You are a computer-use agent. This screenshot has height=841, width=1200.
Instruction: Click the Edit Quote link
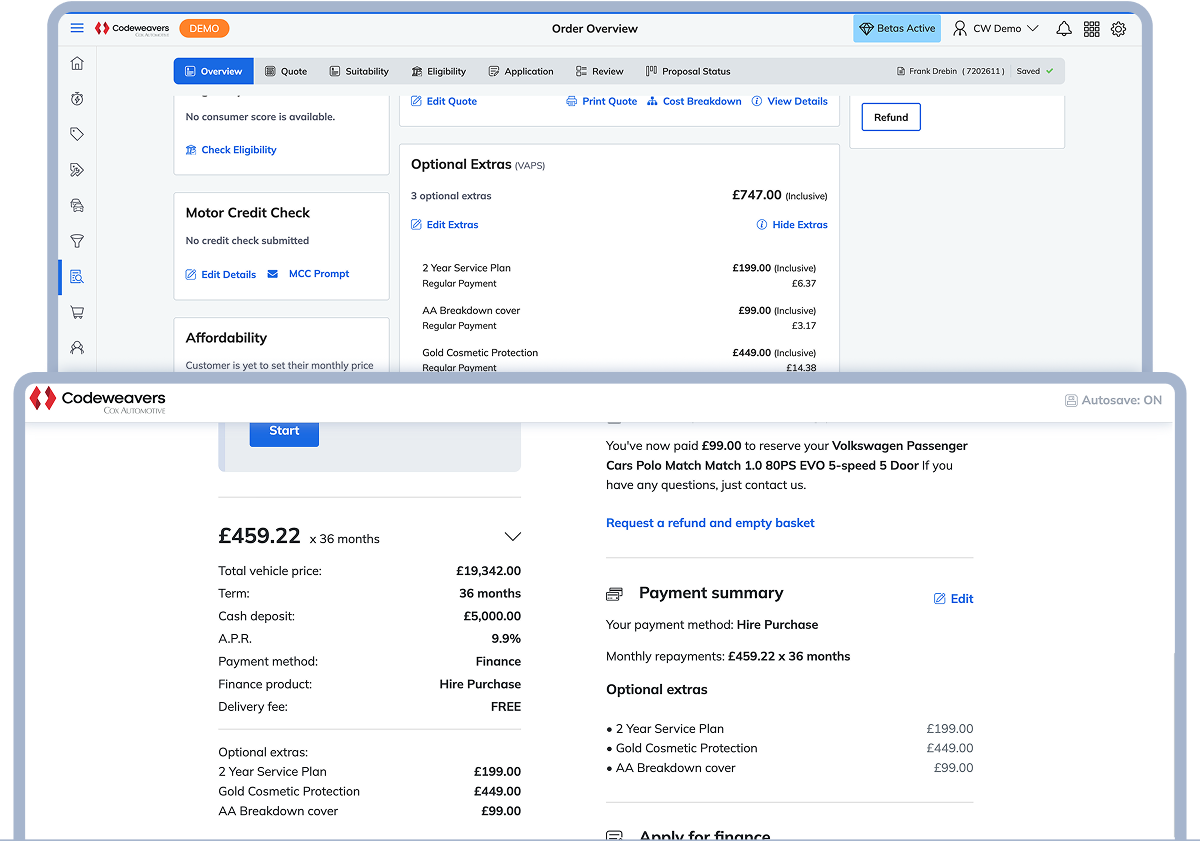point(452,102)
